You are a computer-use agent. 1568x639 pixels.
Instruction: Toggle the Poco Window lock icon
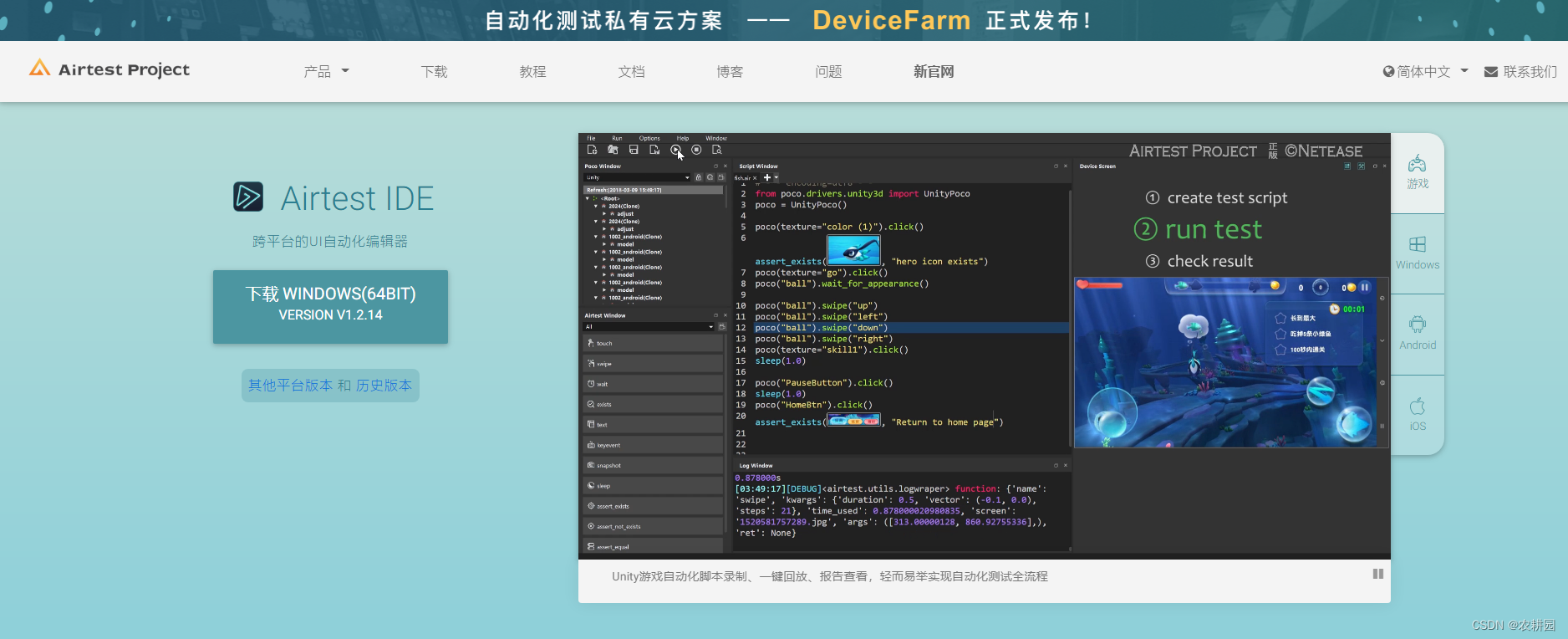click(699, 177)
